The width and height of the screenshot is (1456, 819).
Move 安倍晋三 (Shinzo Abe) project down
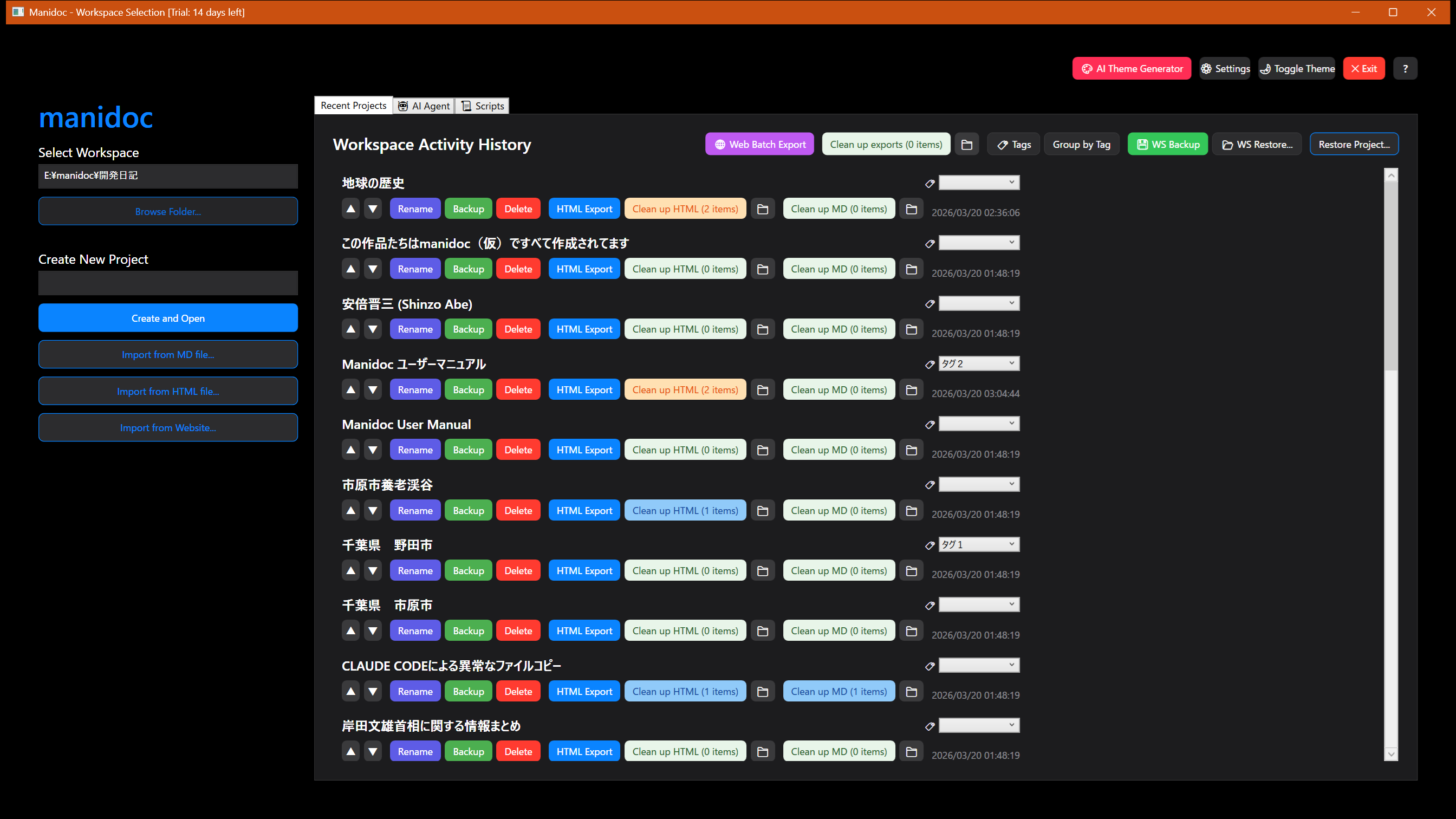tap(373, 329)
